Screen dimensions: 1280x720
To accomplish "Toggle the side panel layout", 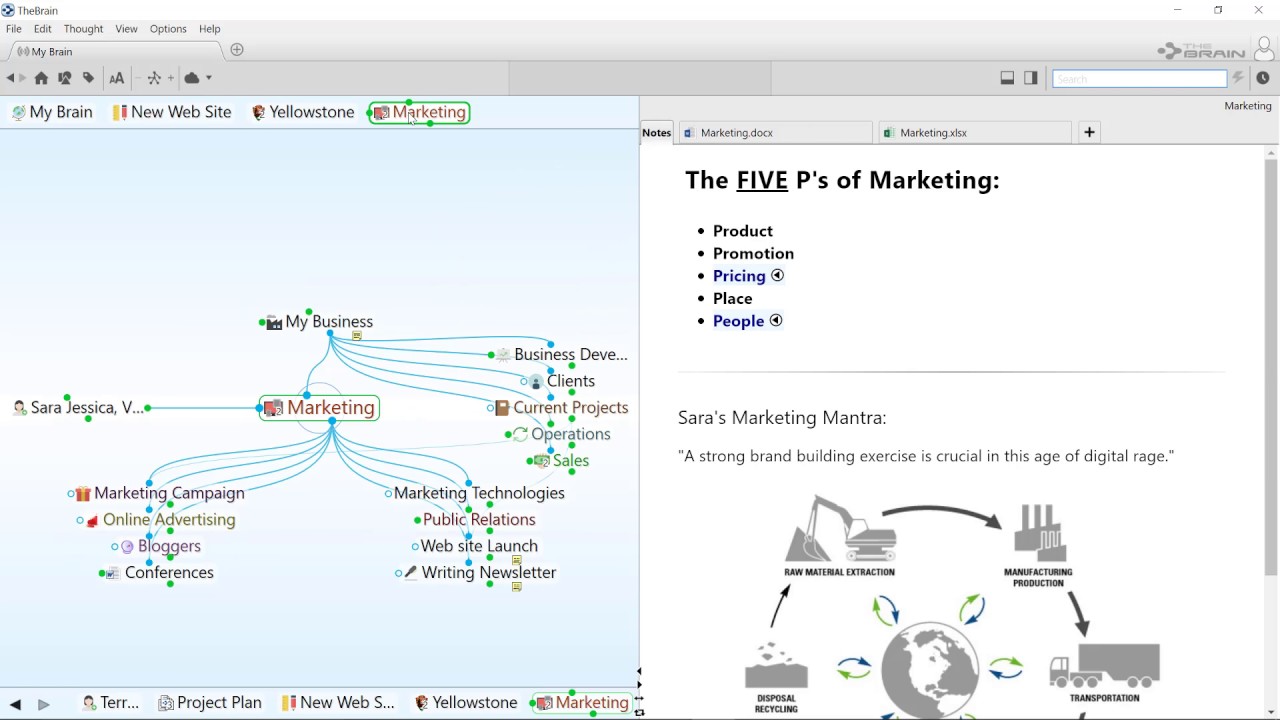I will pos(1031,78).
